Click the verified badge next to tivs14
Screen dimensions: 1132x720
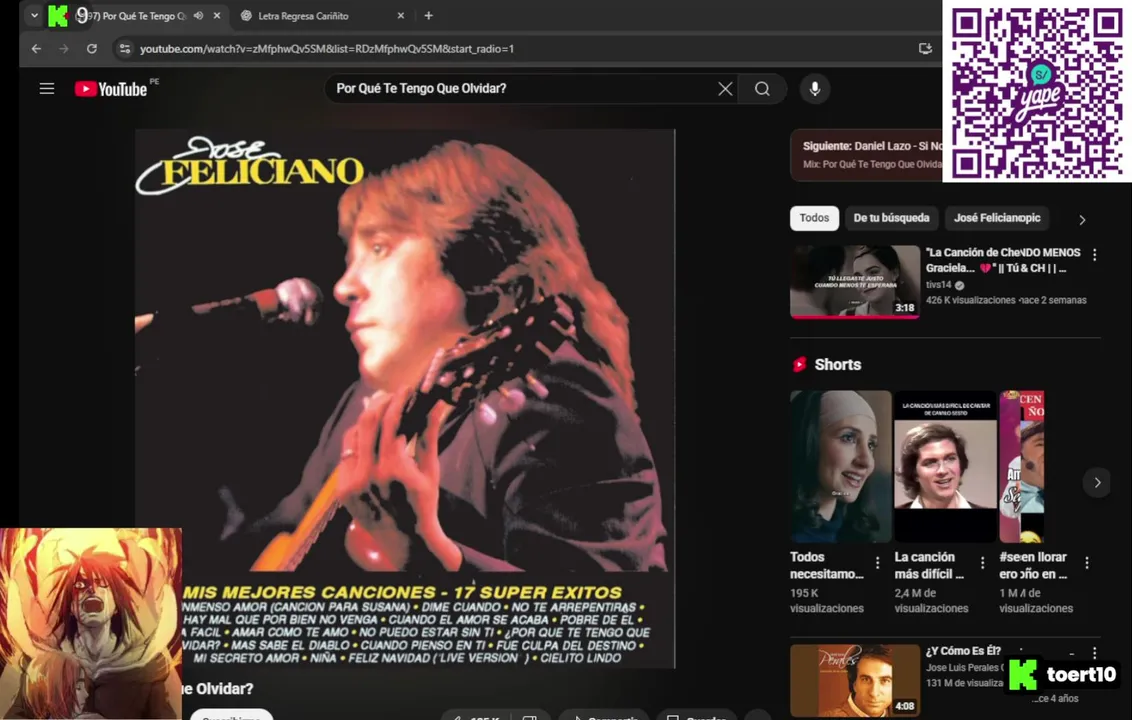coord(959,285)
